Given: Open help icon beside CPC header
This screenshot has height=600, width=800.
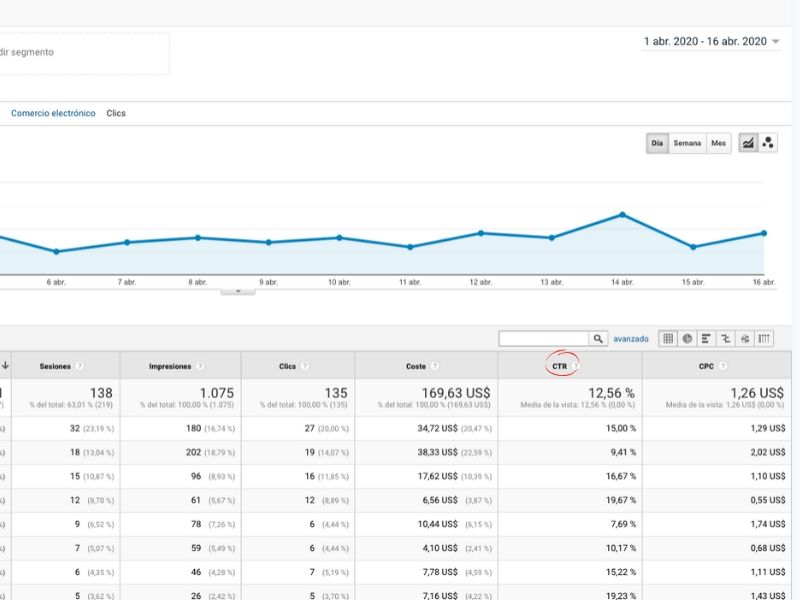Looking at the screenshot, I should click(722, 366).
